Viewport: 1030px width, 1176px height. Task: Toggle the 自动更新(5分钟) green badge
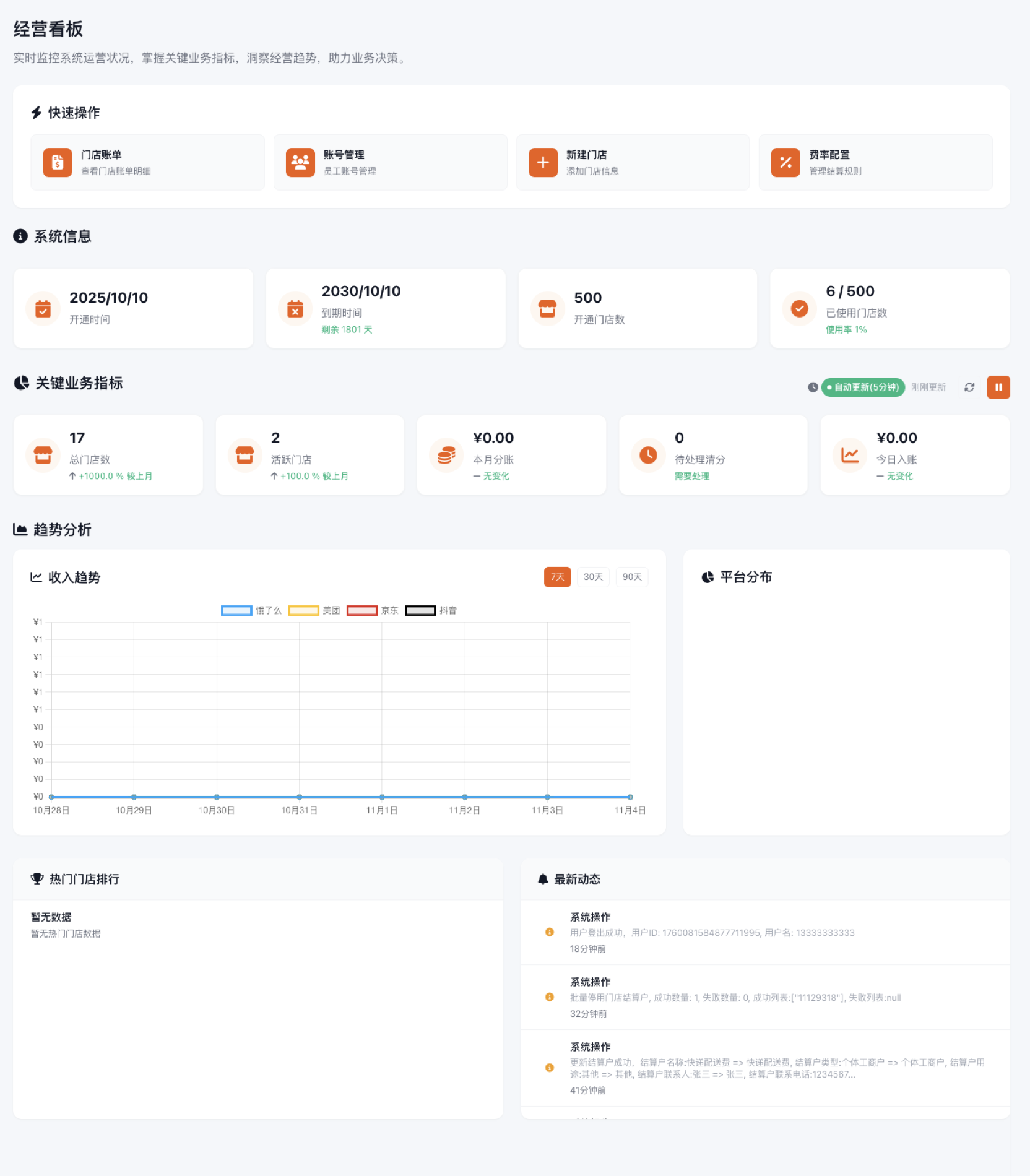(x=863, y=387)
